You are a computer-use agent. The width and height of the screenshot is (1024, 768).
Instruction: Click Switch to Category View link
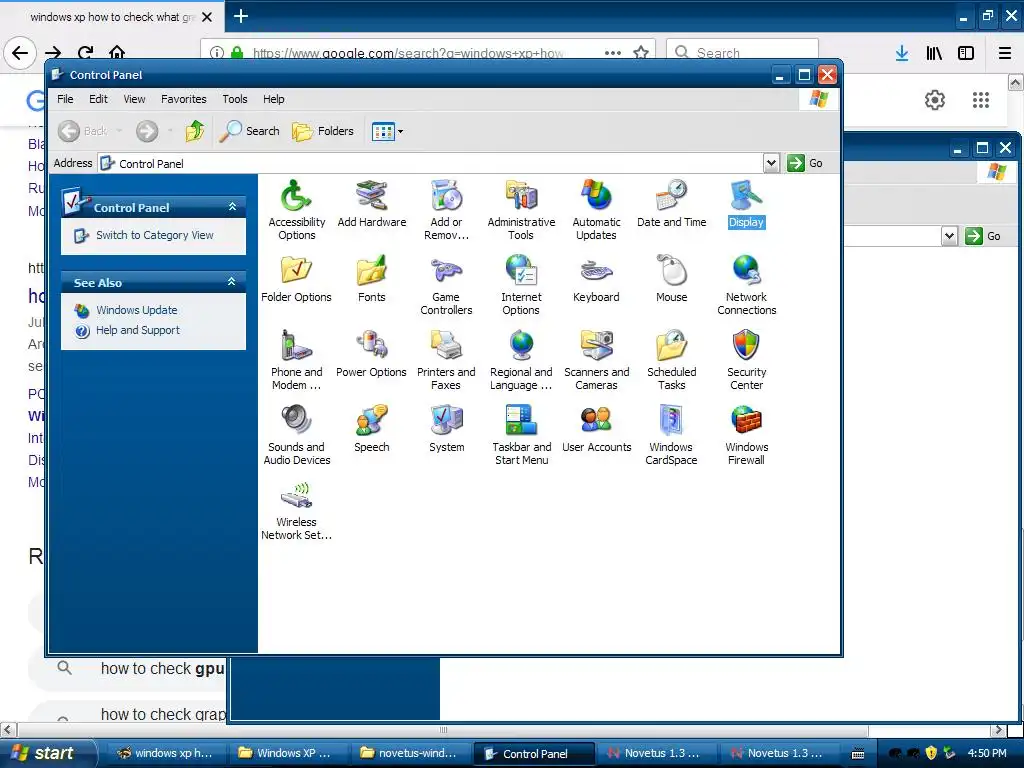coord(154,235)
